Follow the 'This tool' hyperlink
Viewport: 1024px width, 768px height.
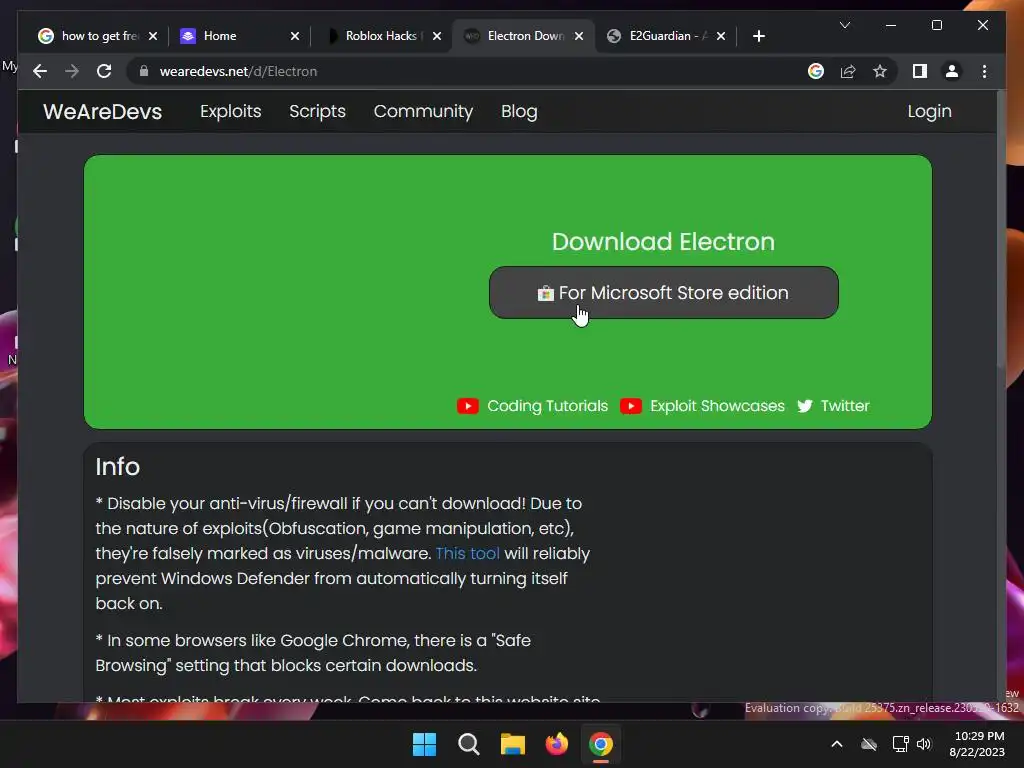point(468,553)
